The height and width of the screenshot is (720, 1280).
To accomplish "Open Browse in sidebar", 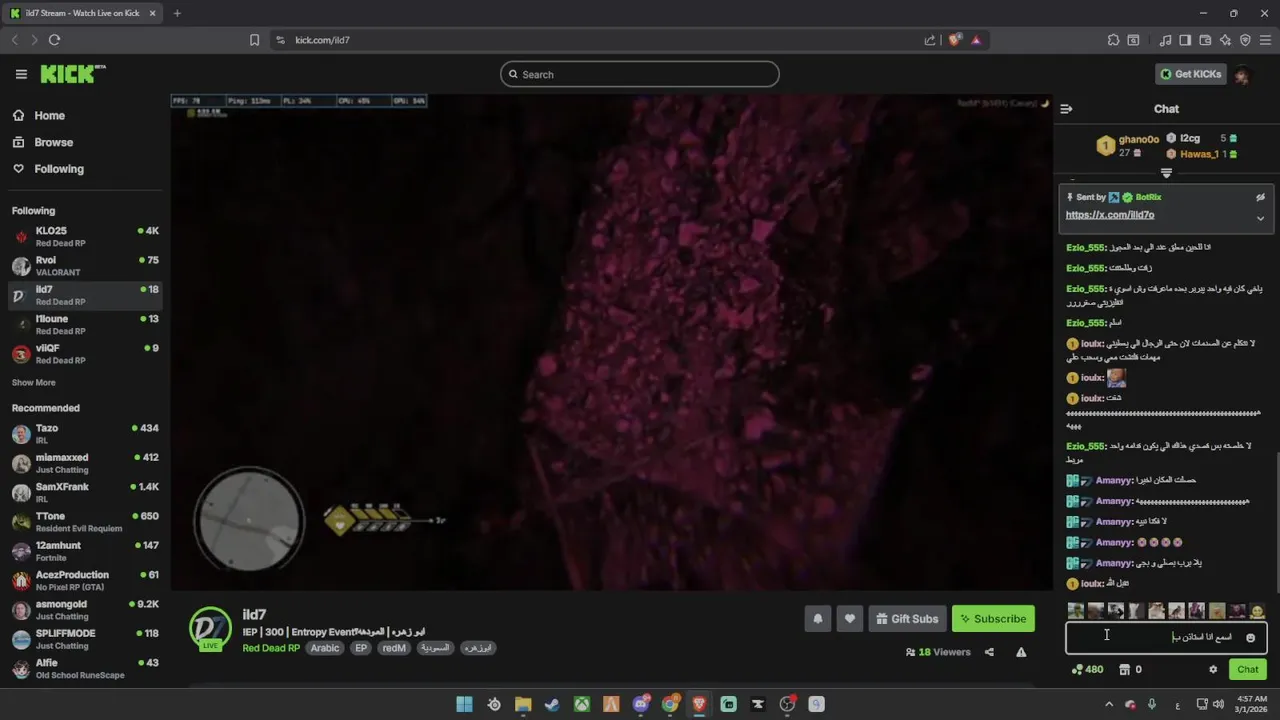I will (x=53, y=142).
